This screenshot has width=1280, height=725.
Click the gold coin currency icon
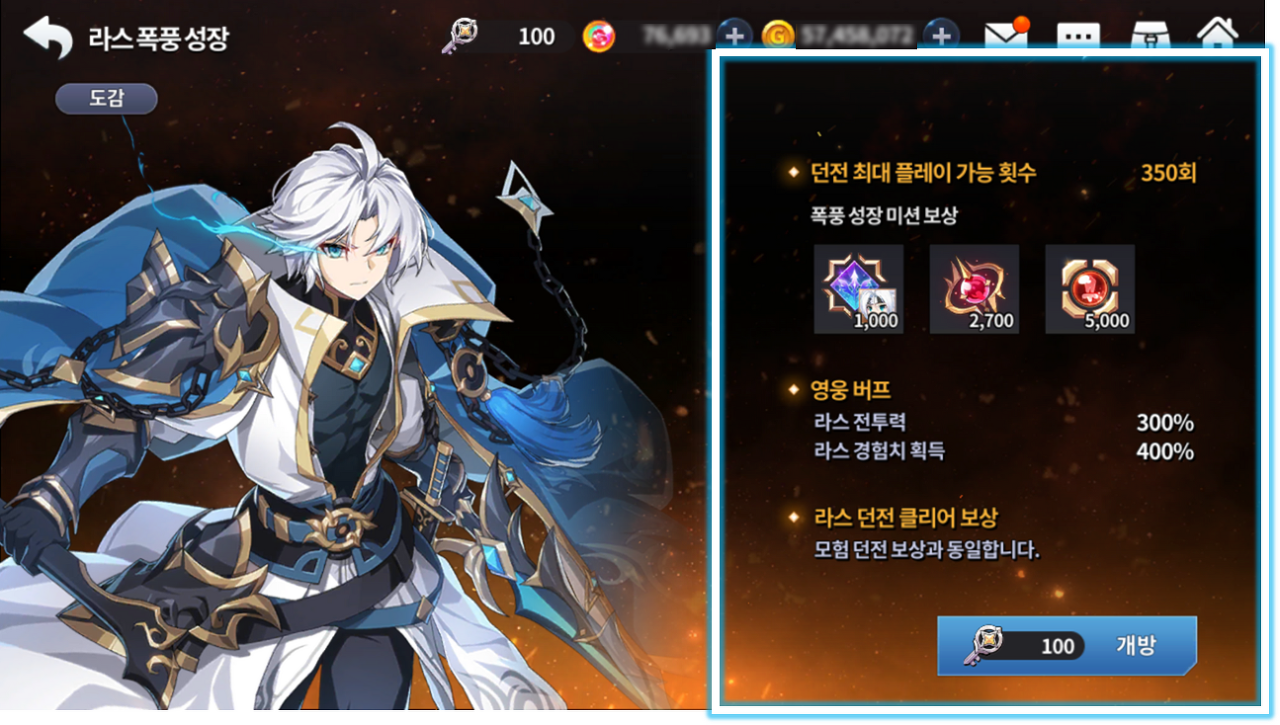click(x=777, y=37)
